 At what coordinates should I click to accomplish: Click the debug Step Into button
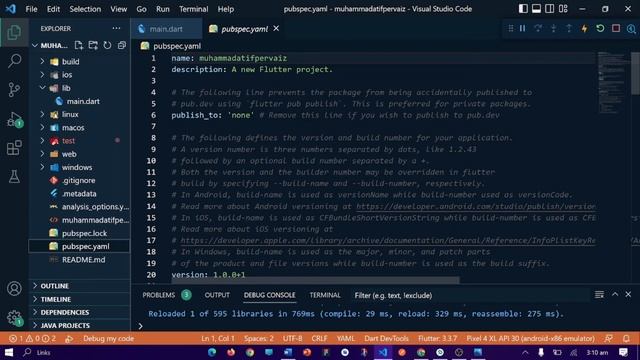tap(553, 28)
